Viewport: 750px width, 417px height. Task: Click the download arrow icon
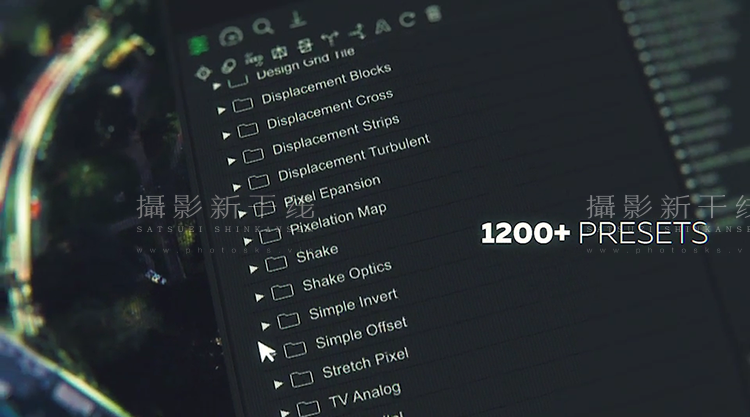tap(298, 19)
